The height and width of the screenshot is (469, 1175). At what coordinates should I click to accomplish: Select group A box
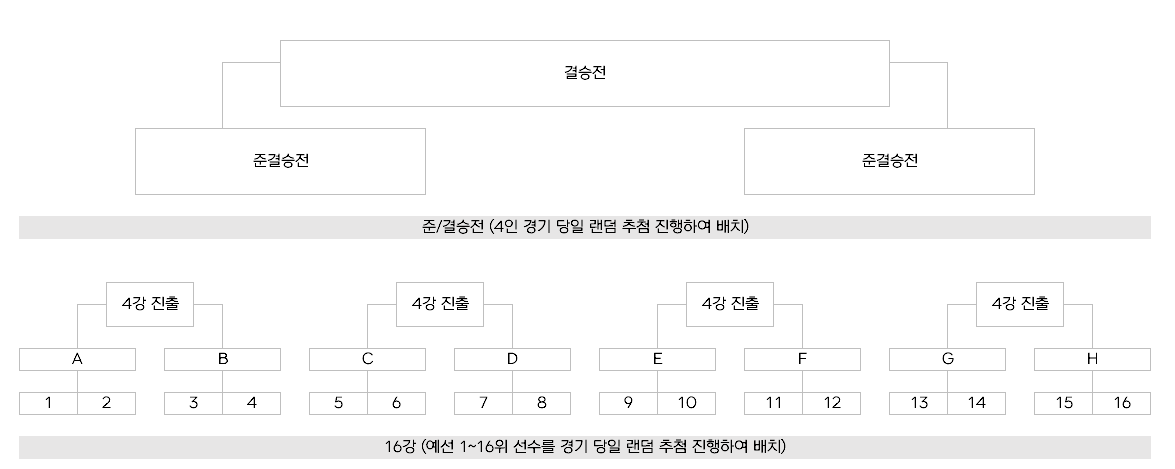tap(77, 359)
